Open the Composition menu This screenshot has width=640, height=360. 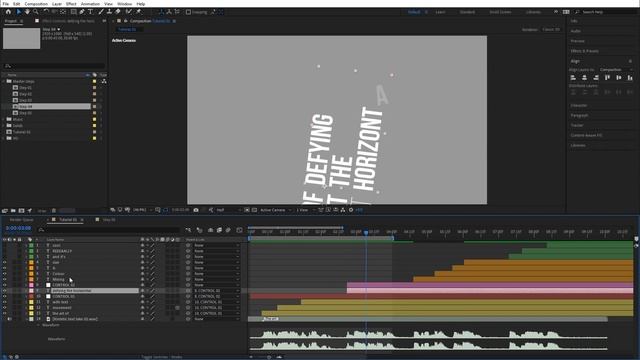(36, 4)
